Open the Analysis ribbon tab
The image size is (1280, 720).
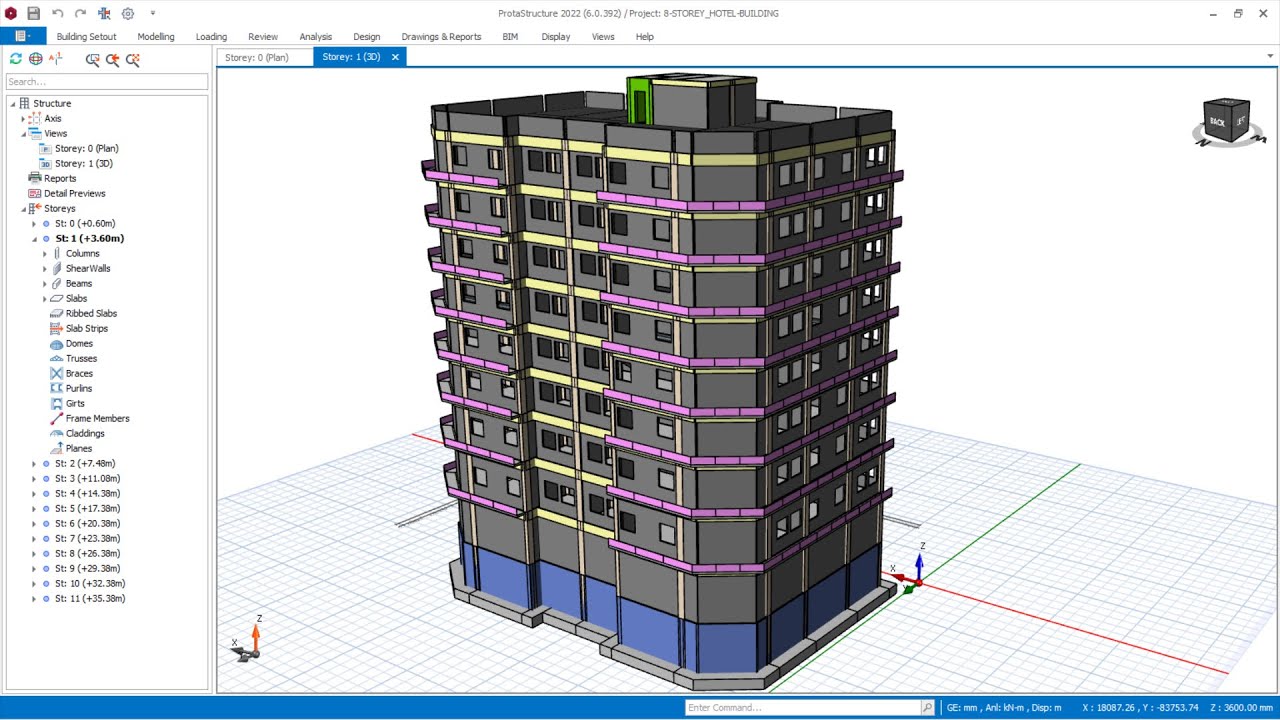coord(315,36)
